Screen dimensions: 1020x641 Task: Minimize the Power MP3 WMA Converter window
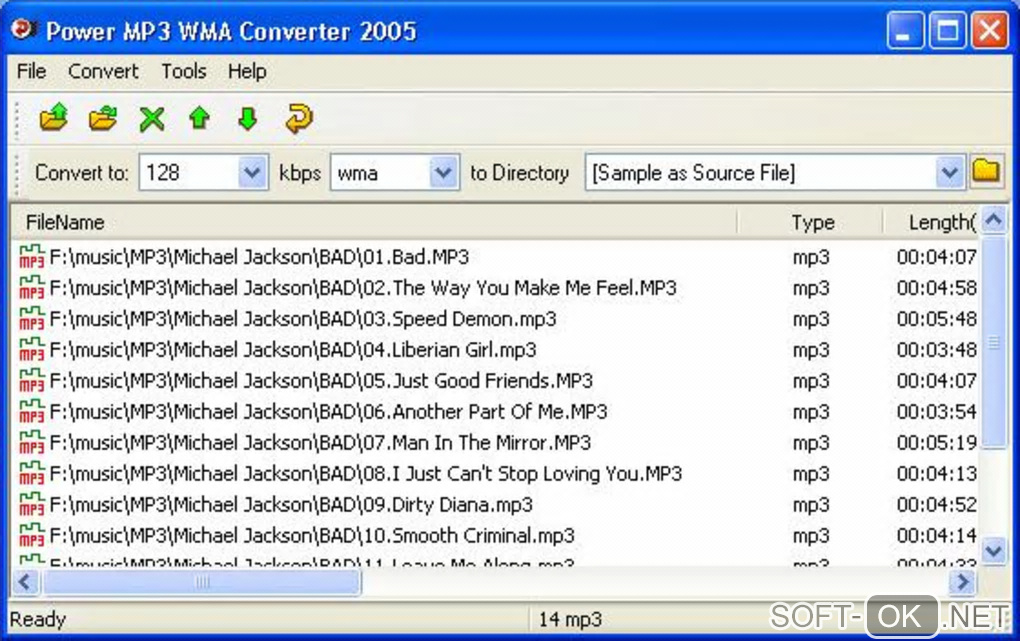905,30
